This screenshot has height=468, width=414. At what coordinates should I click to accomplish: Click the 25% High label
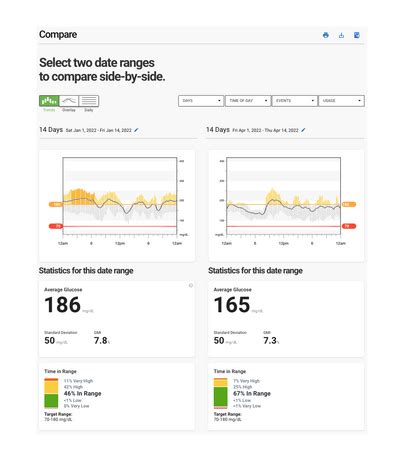point(243,387)
